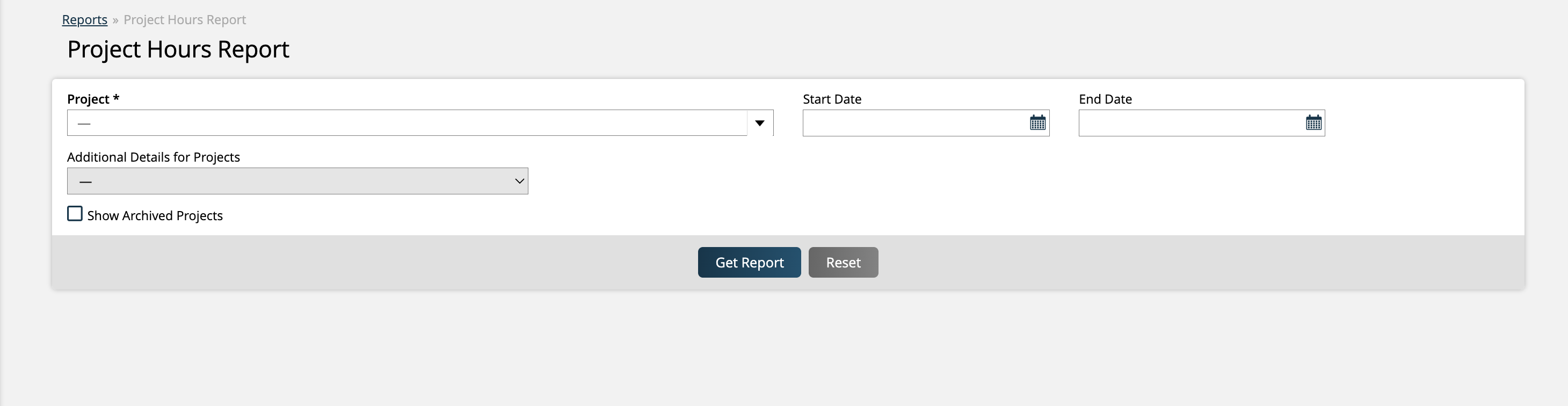
Task: Click the 'Additional Details for Projects' label
Action: coord(154,157)
